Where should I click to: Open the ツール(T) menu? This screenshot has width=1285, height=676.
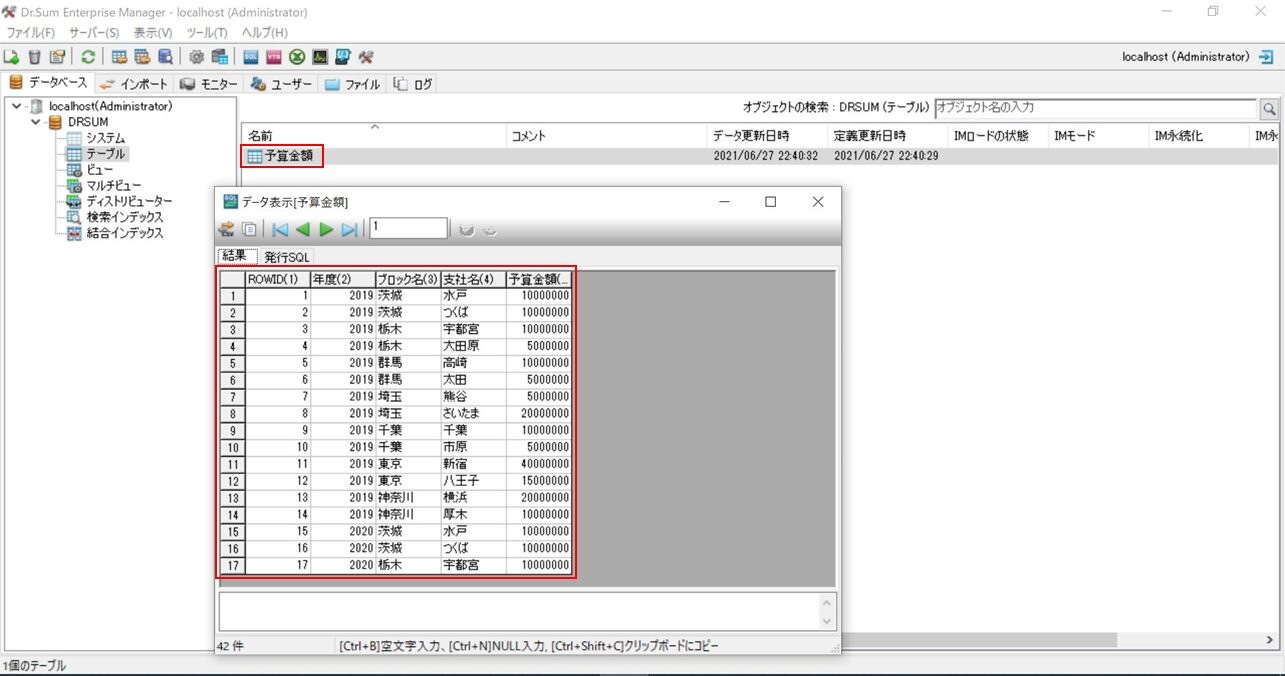(x=207, y=33)
